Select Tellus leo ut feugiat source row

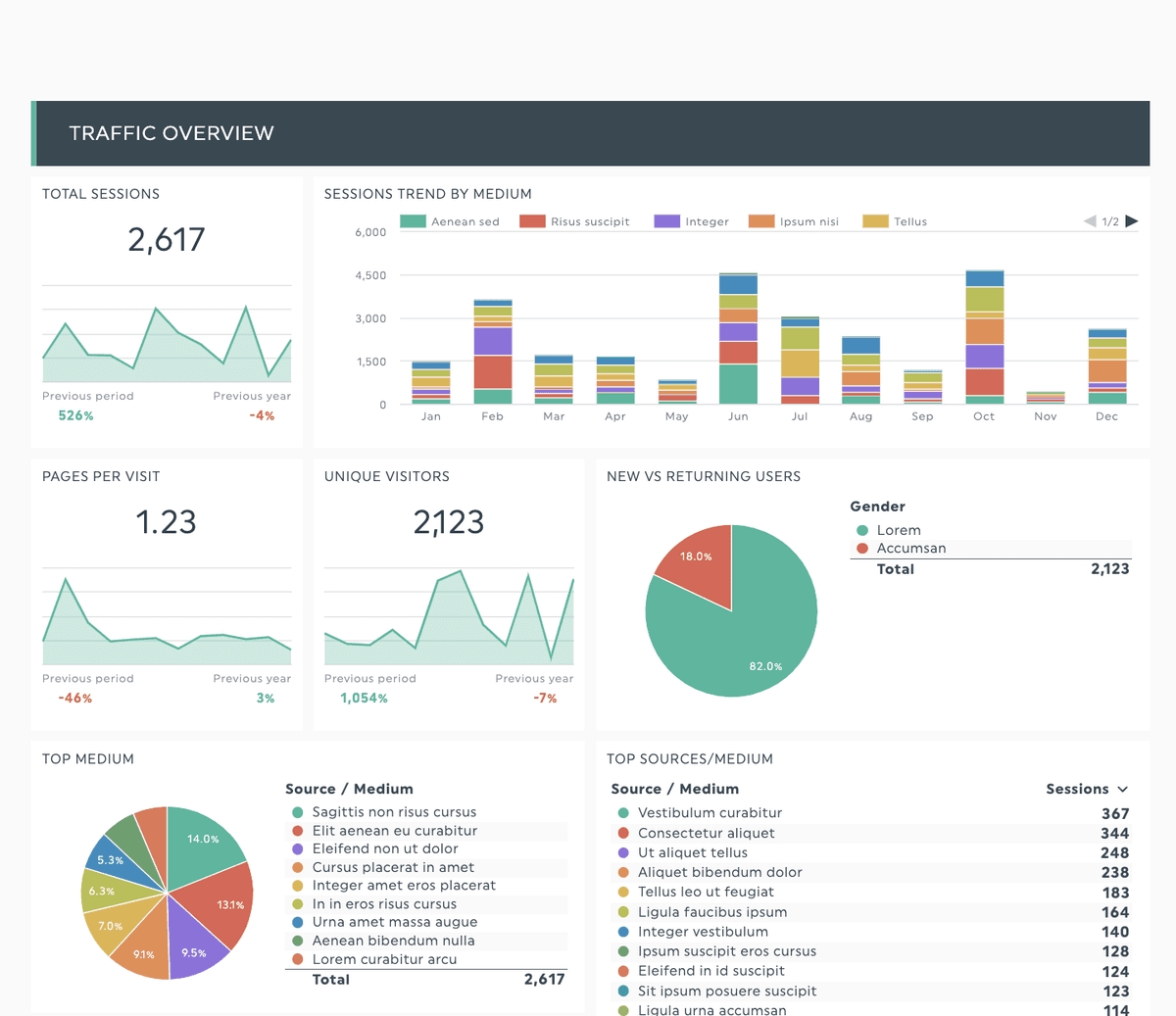point(871,892)
